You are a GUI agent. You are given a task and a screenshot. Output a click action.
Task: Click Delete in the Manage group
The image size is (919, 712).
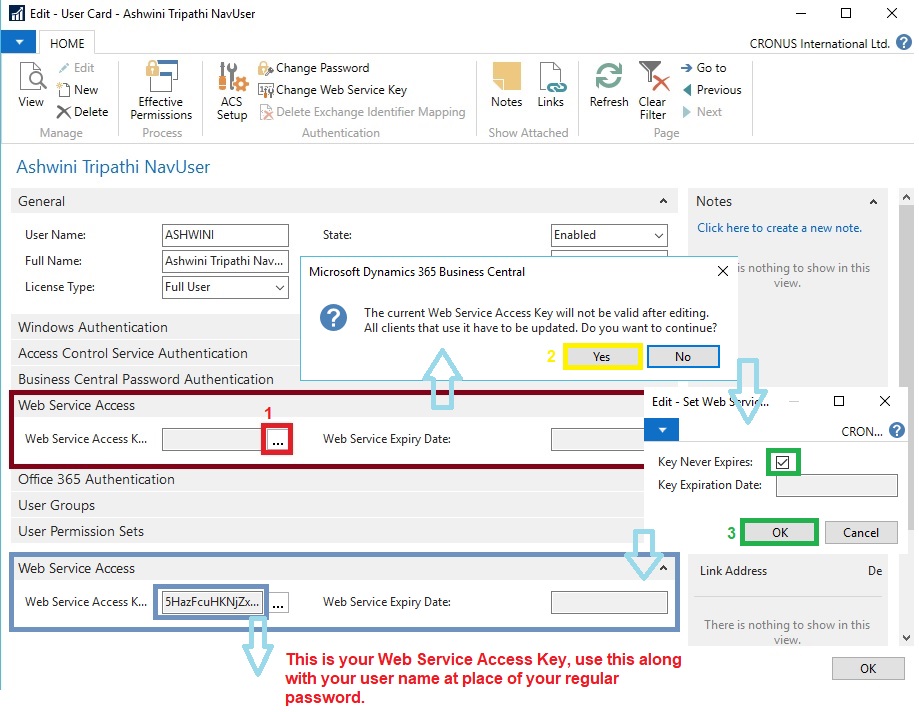pos(82,112)
